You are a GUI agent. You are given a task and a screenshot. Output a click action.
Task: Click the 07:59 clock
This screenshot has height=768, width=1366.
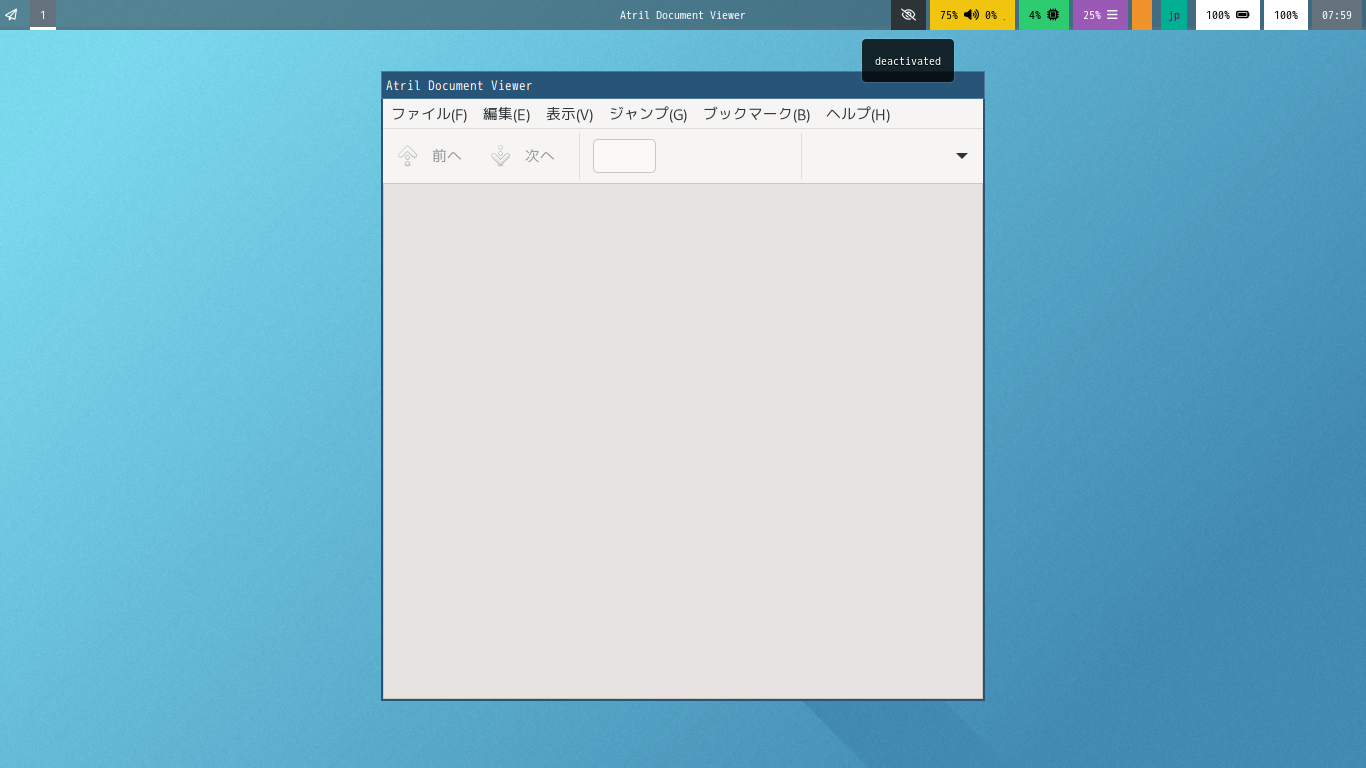(x=1337, y=15)
